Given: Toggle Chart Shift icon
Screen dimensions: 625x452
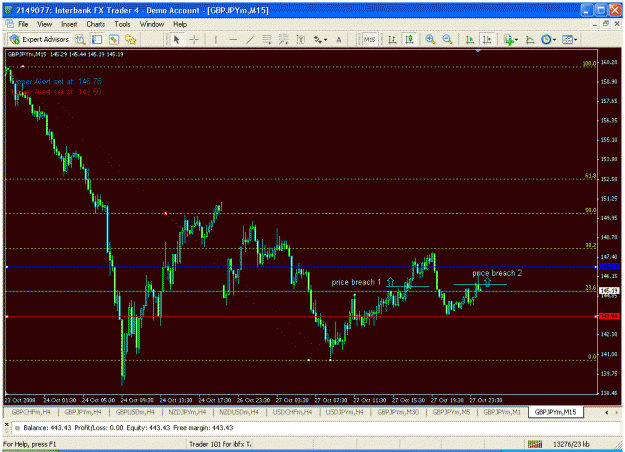Looking at the screenshot, I should (486, 39).
